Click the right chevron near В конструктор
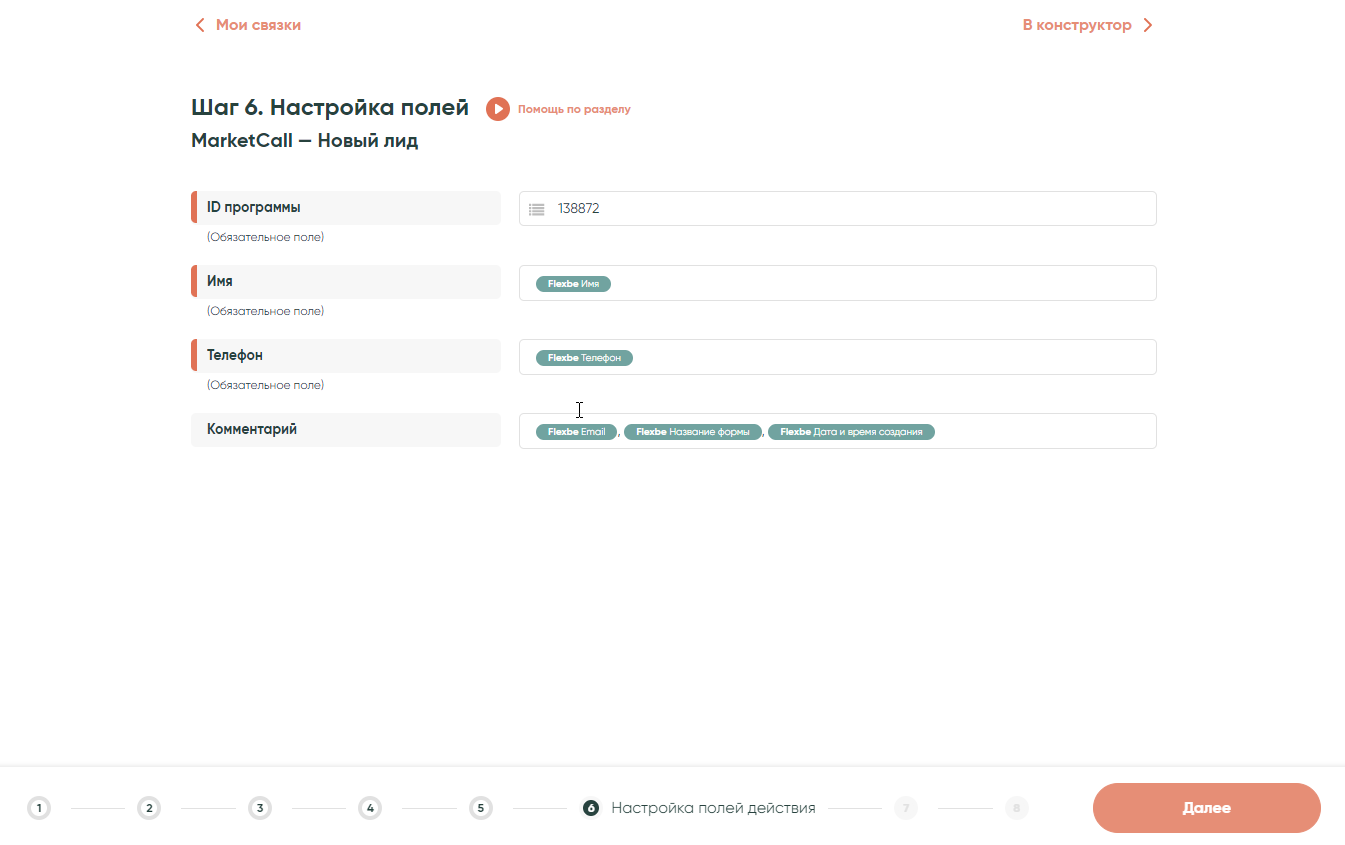1345x845 pixels. pyautogui.click(x=1147, y=25)
